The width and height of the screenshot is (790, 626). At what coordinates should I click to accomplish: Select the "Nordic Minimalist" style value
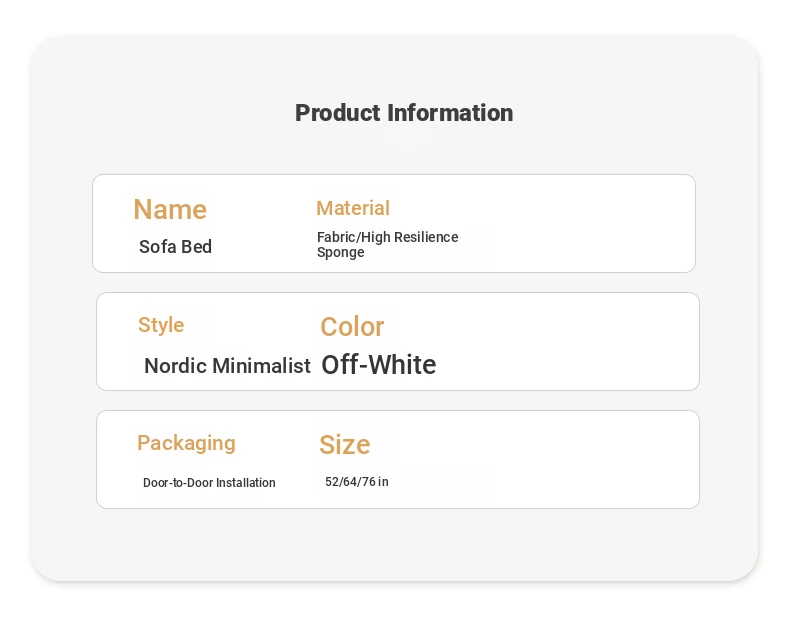tap(227, 366)
